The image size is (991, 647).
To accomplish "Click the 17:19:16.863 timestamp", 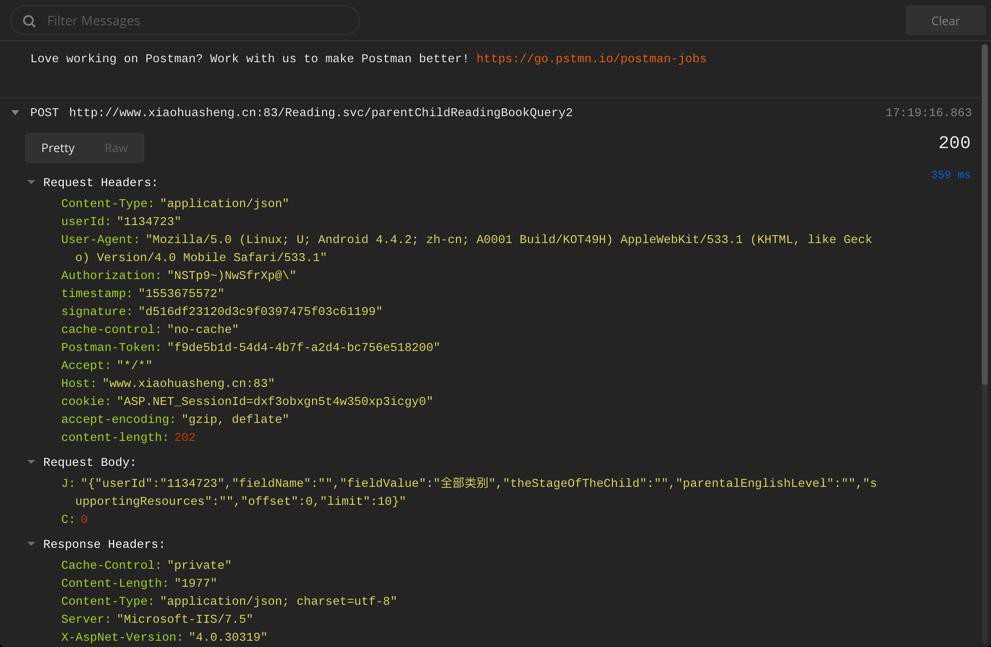I will click(x=928, y=113).
